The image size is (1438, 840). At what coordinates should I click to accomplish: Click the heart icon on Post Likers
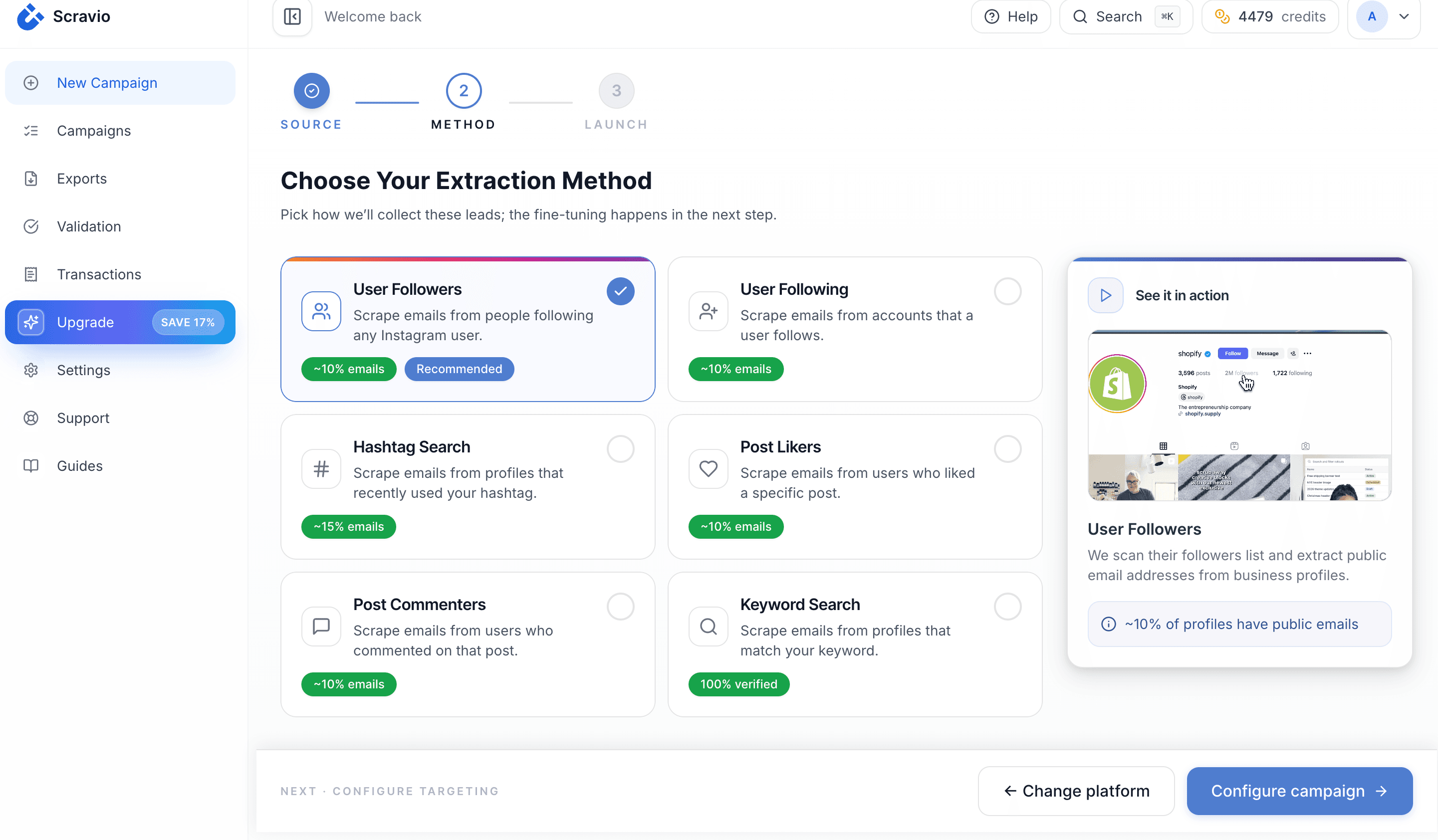[708, 468]
